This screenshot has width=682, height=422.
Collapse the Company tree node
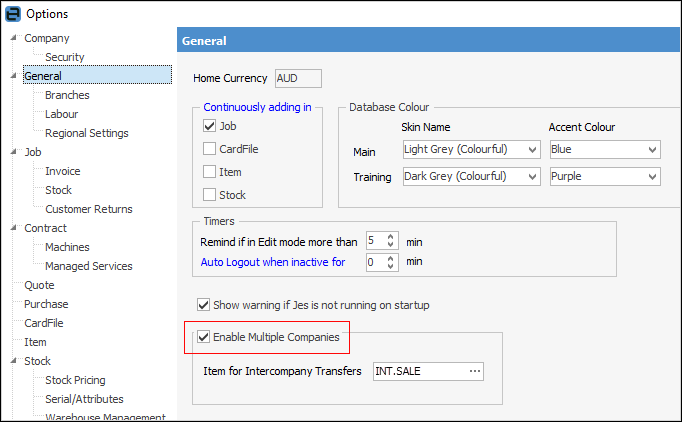click(x=14, y=38)
